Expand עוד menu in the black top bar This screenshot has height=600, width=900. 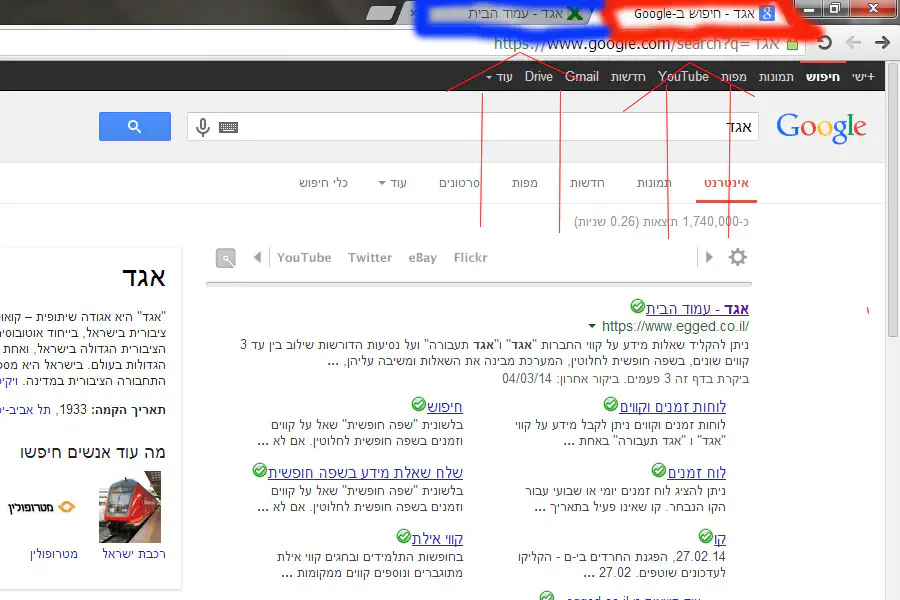(499, 77)
